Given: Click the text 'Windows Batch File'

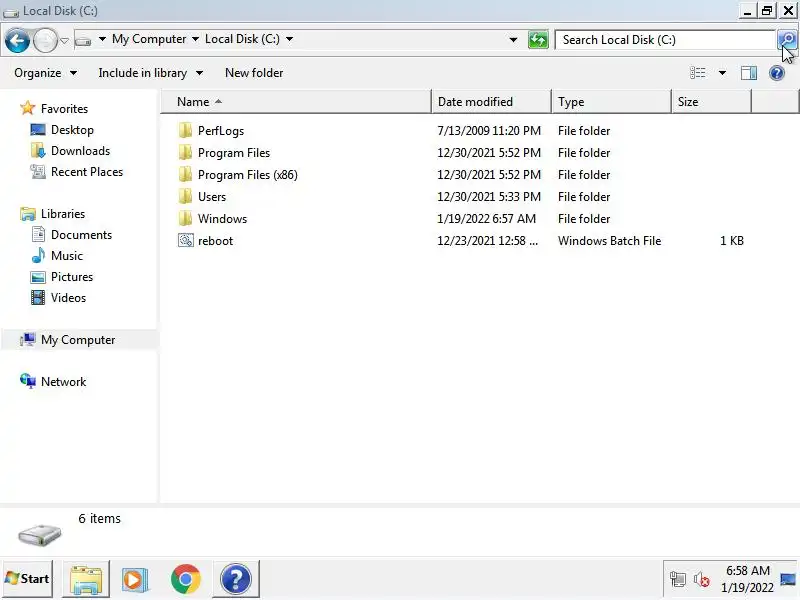Looking at the screenshot, I should pos(609,241).
